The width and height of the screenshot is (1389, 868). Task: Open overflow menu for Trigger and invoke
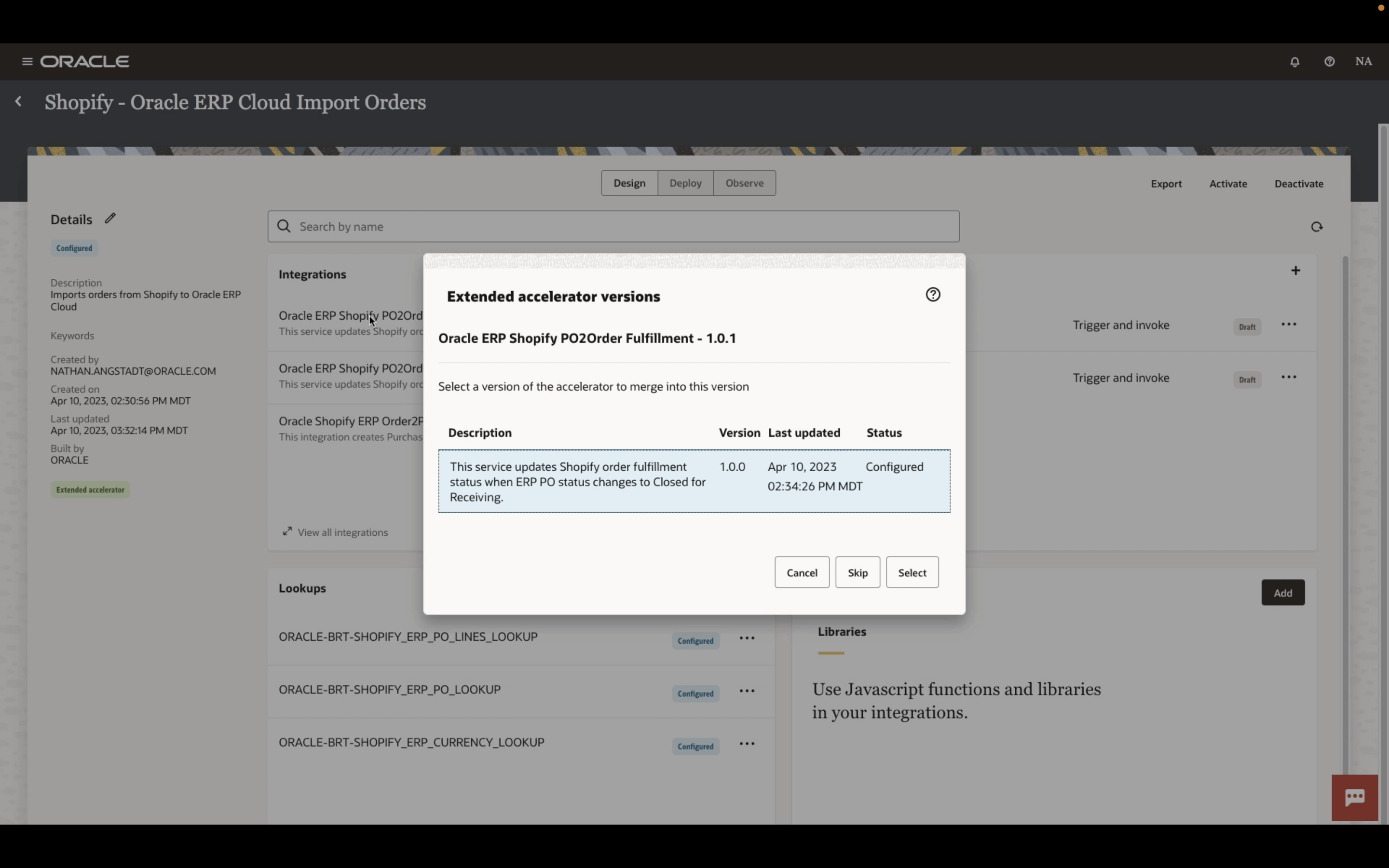(x=1289, y=324)
